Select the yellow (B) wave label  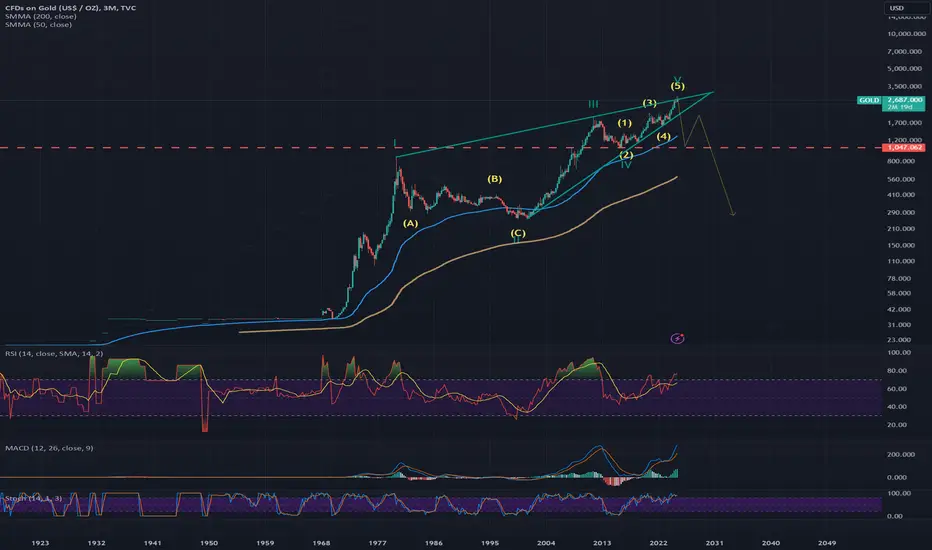[495, 178]
